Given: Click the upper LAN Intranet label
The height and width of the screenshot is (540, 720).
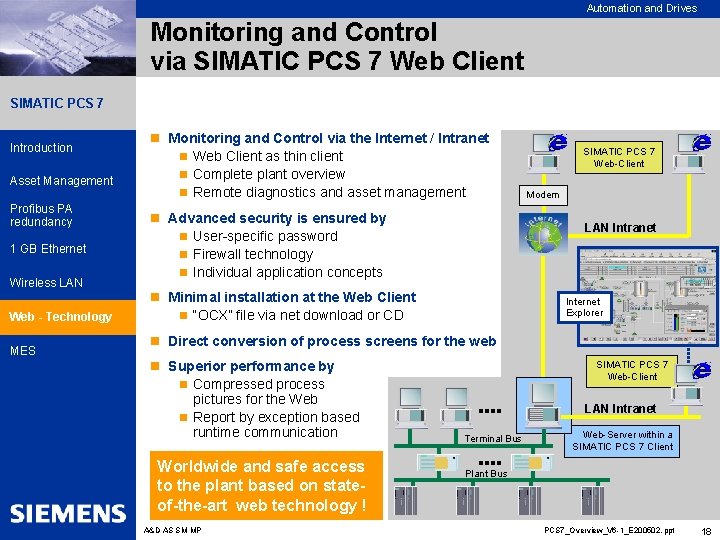Looking at the screenshot, I should click(620, 228).
